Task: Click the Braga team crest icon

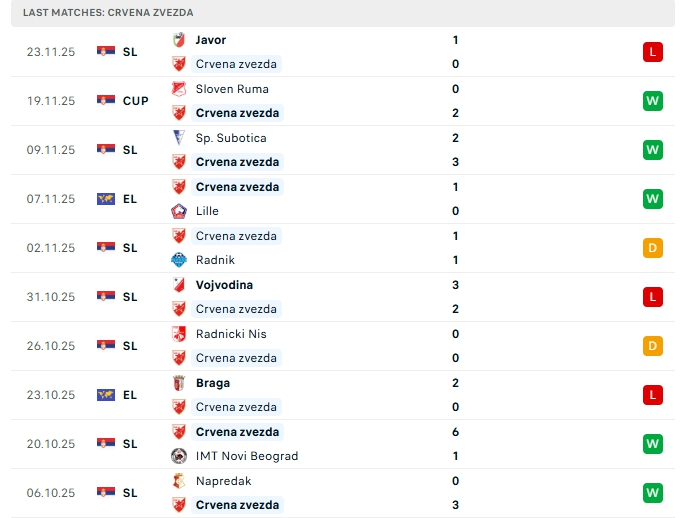Action: click(179, 383)
